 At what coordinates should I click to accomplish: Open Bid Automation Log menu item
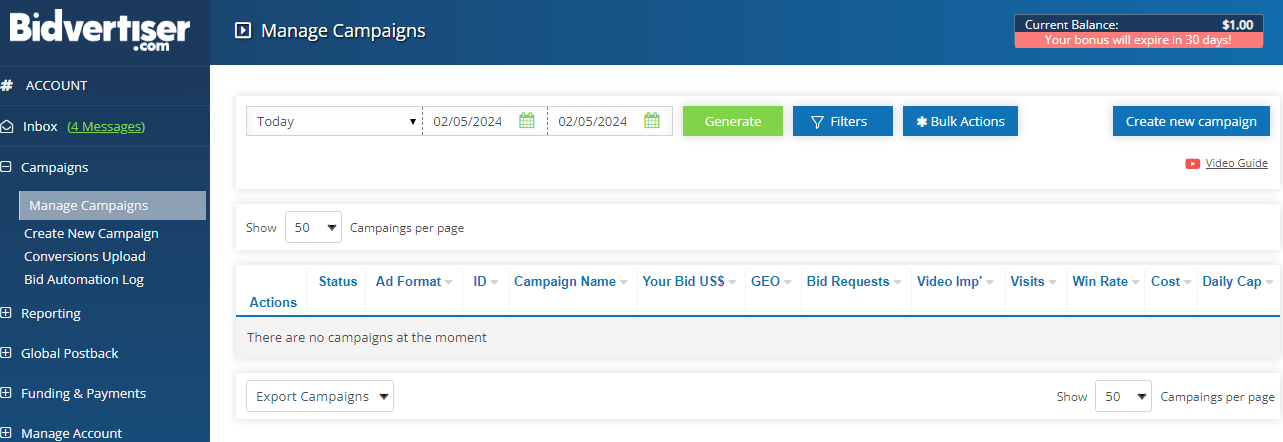[x=84, y=279]
